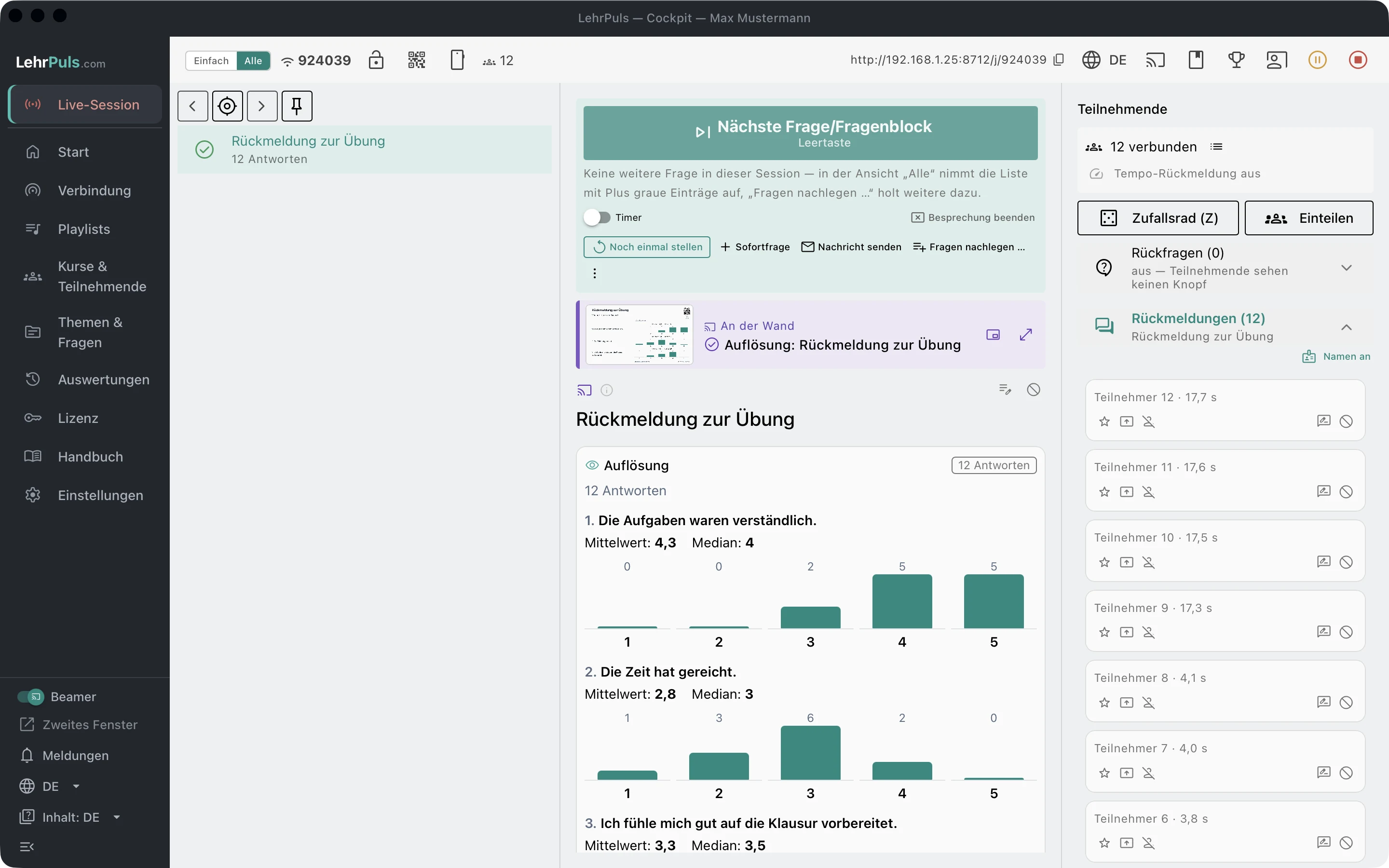Viewport: 1389px width, 868px height.
Task: Click Noch einmal stellen button
Action: (x=647, y=247)
